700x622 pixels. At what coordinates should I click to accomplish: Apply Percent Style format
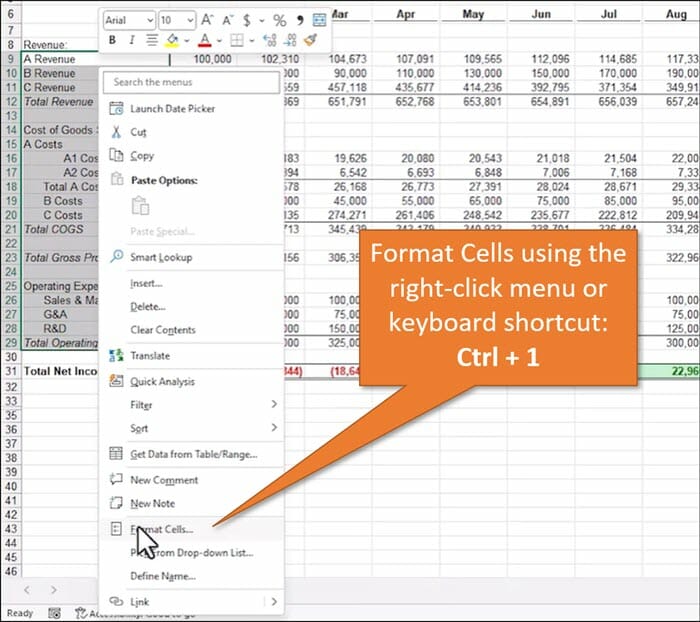pyautogui.click(x=279, y=20)
